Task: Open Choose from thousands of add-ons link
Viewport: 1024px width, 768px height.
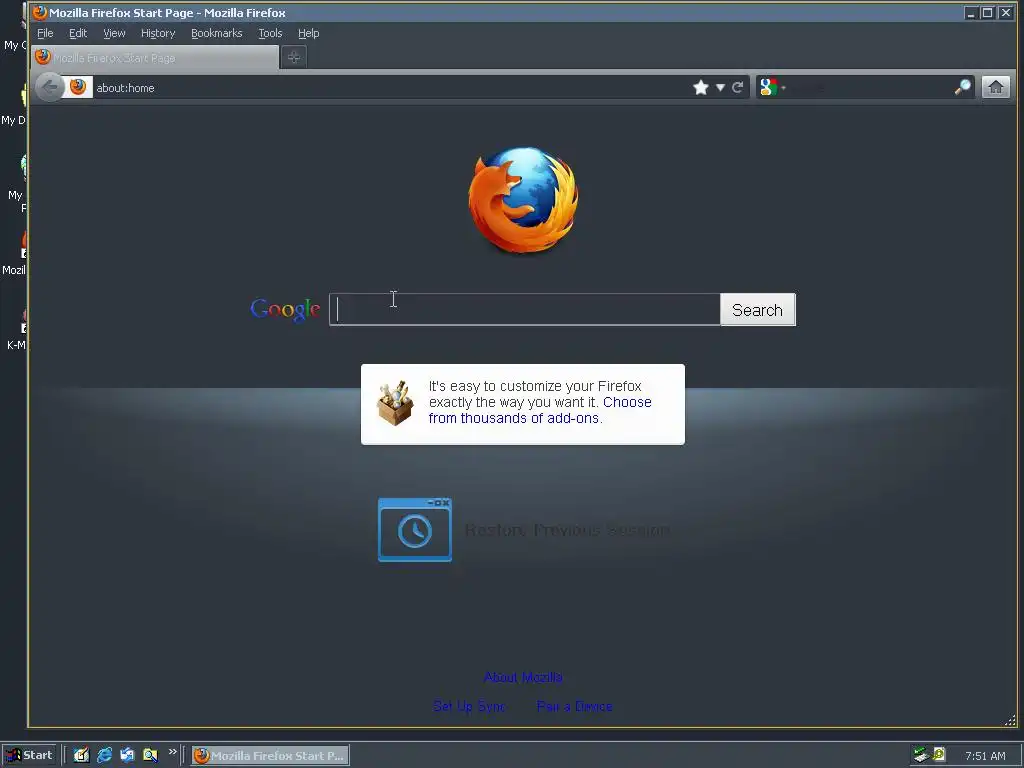Action: pos(540,410)
